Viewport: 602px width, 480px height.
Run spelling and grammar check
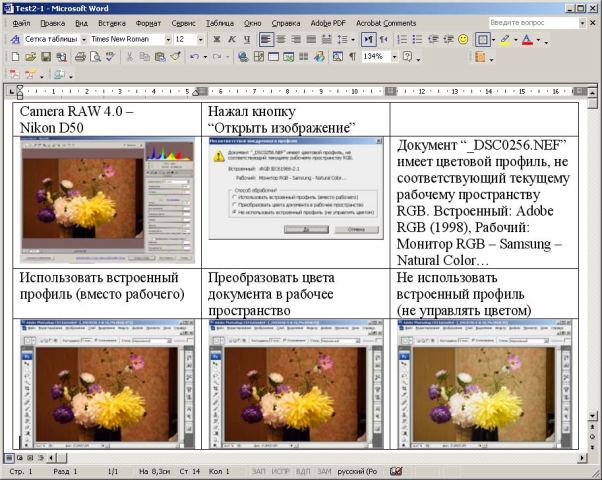pyautogui.click(x=111, y=57)
